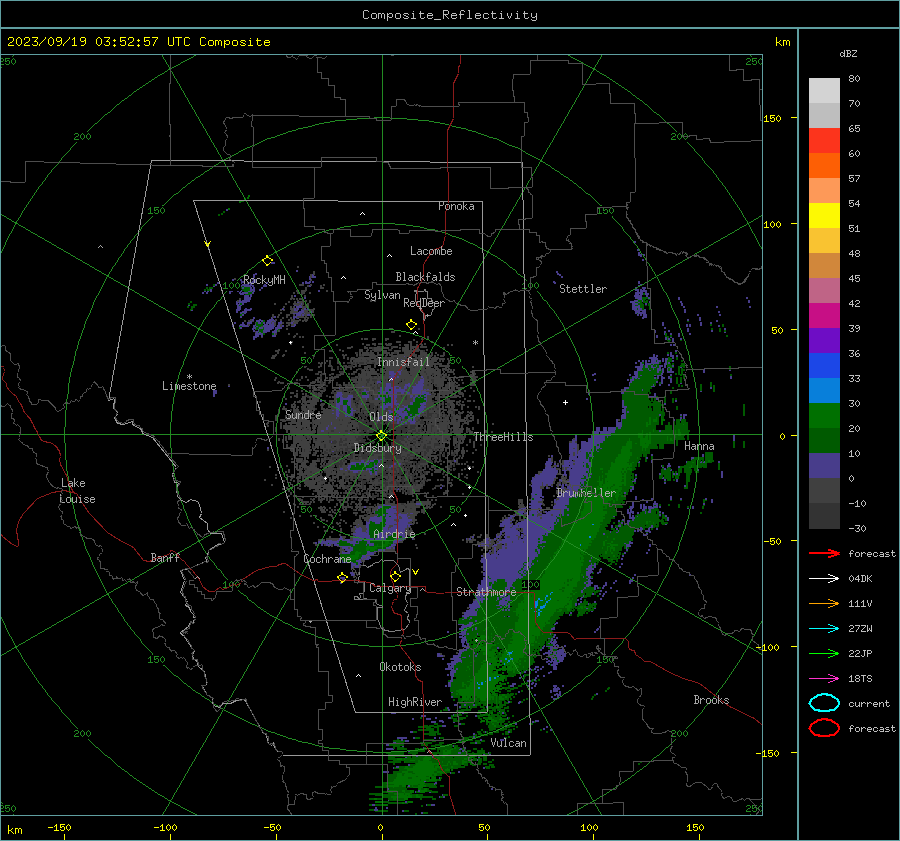This screenshot has height=841, width=900.
Task: Click the Airdrie city label
Action: click(394, 534)
